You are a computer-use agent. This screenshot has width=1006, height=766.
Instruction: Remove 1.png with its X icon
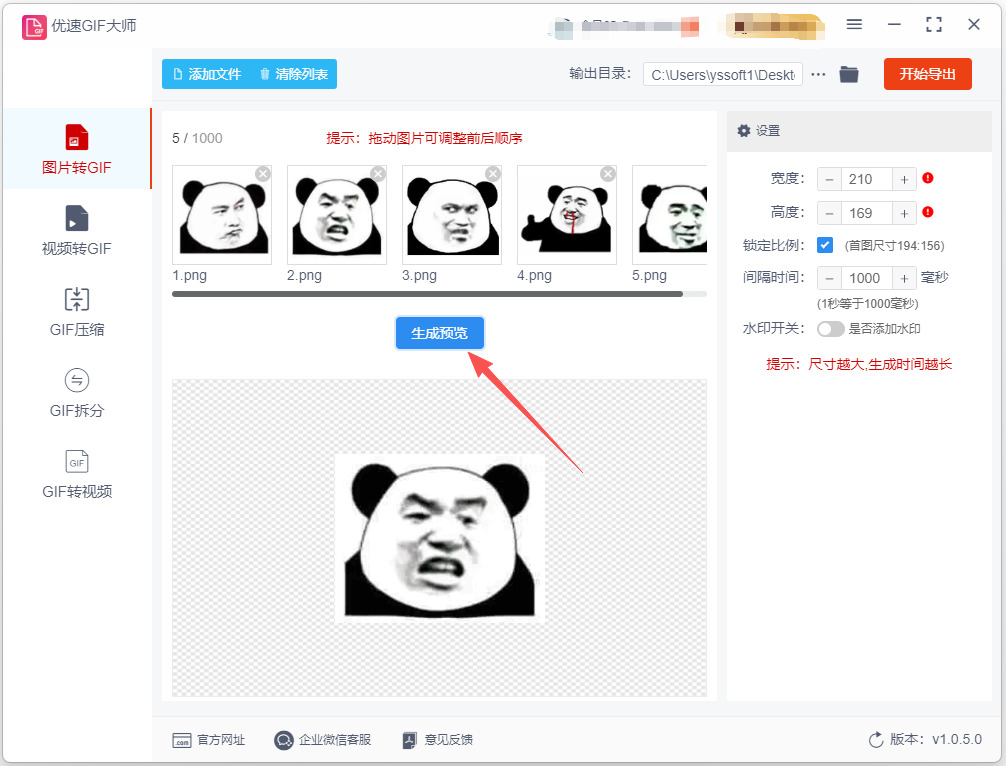262,174
